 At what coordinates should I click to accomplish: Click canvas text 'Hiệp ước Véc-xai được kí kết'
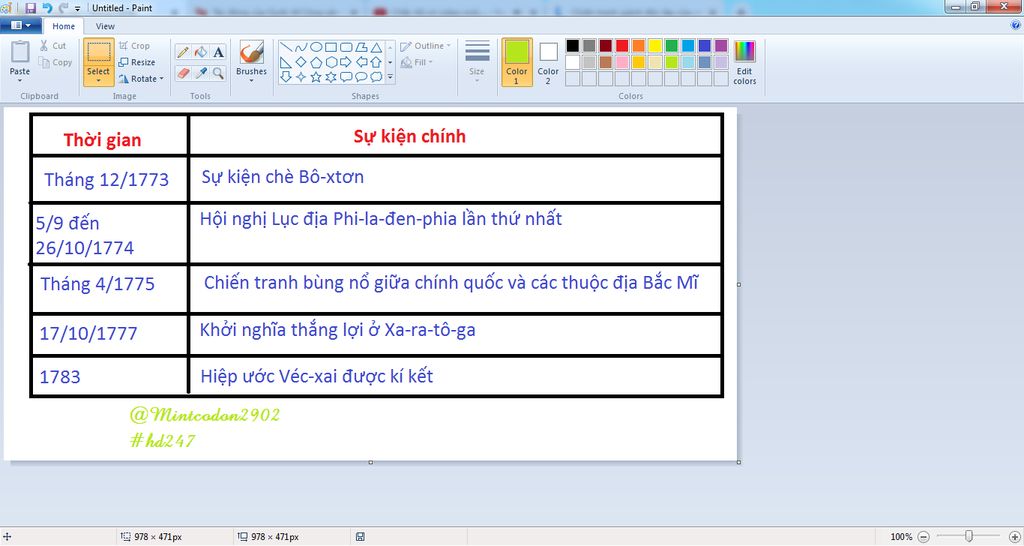point(317,377)
